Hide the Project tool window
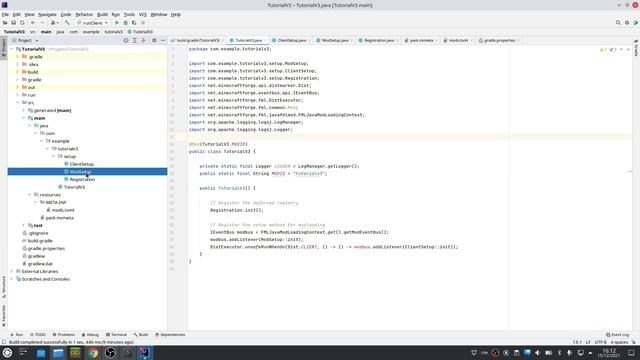The height and width of the screenshot is (360, 640). click(x=163, y=40)
